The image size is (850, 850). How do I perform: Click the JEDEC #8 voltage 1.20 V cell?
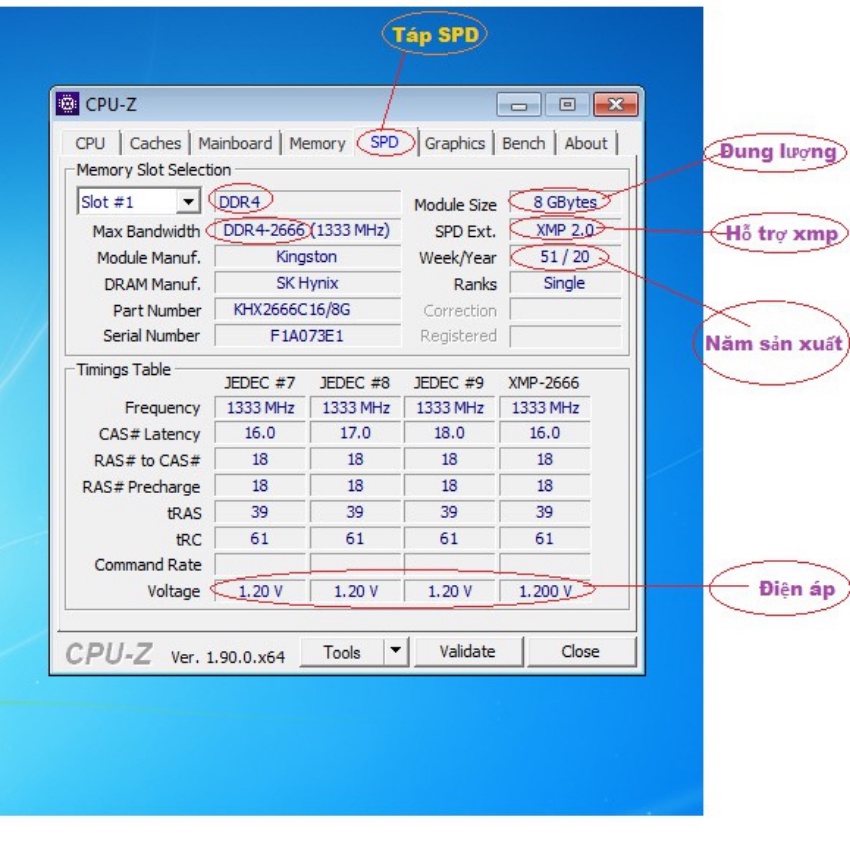pos(355,591)
